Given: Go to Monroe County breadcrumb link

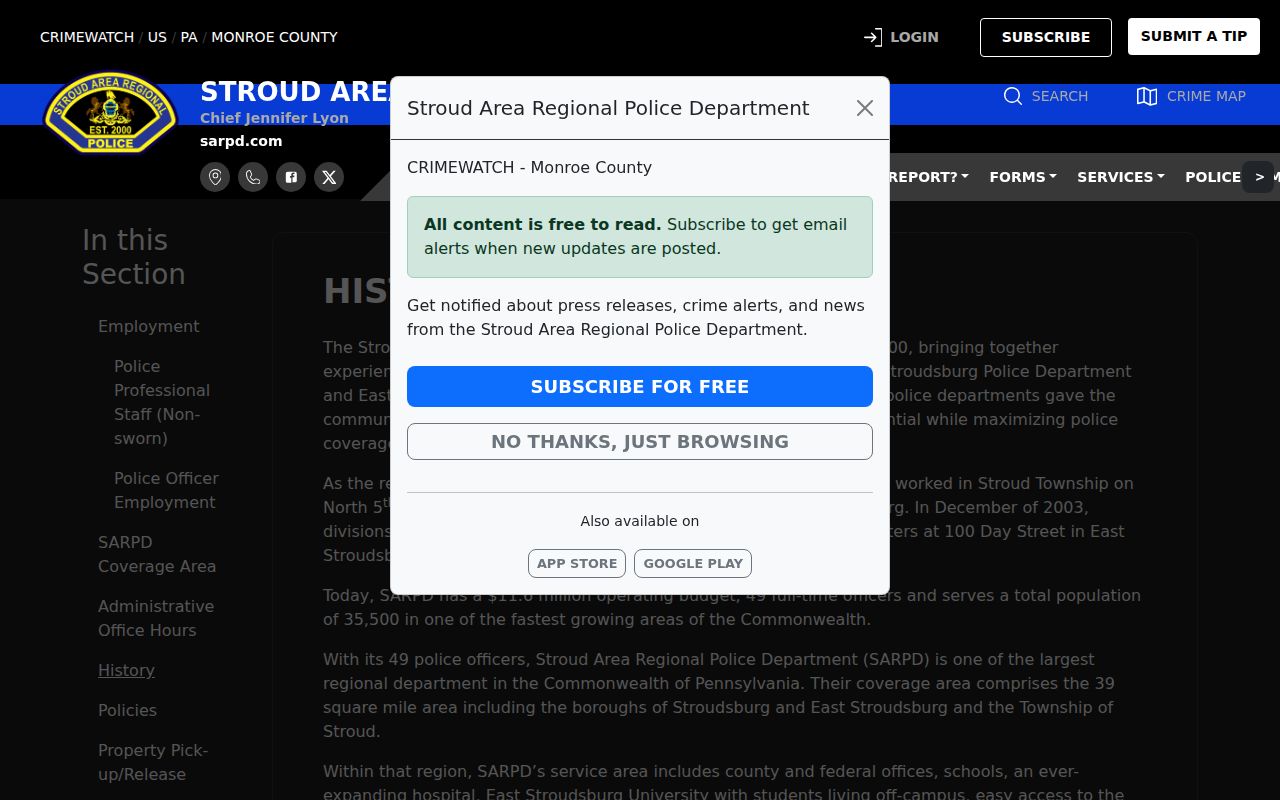Looking at the screenshot, I should point(274,37).
